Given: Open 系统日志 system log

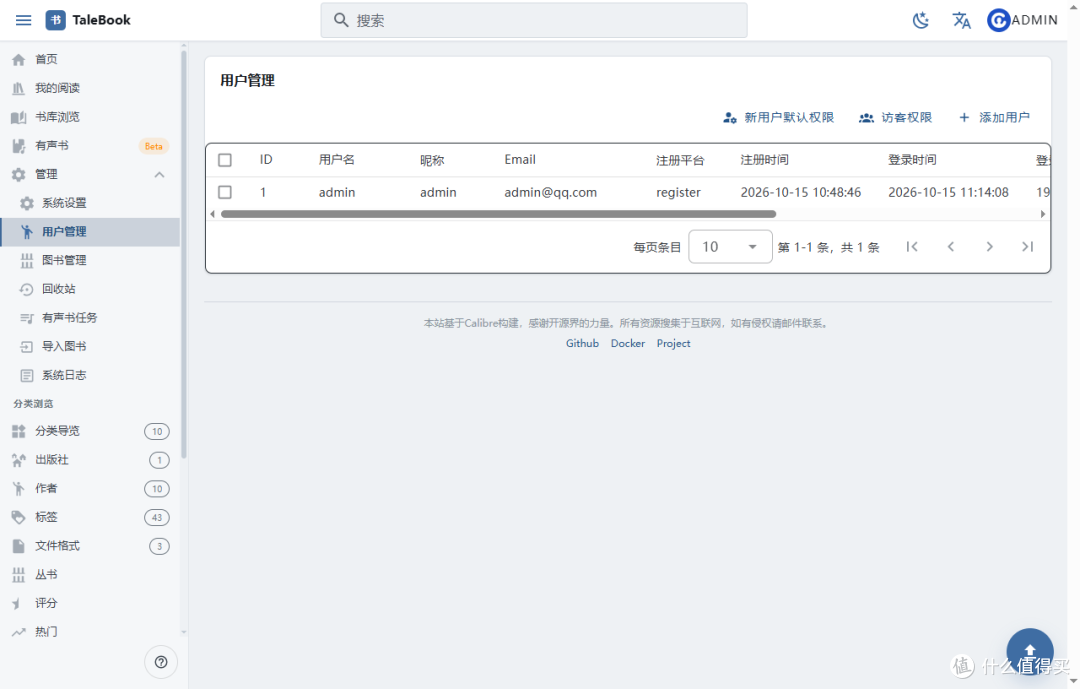Looking at the screenshot, I should [x=90, y=376].
